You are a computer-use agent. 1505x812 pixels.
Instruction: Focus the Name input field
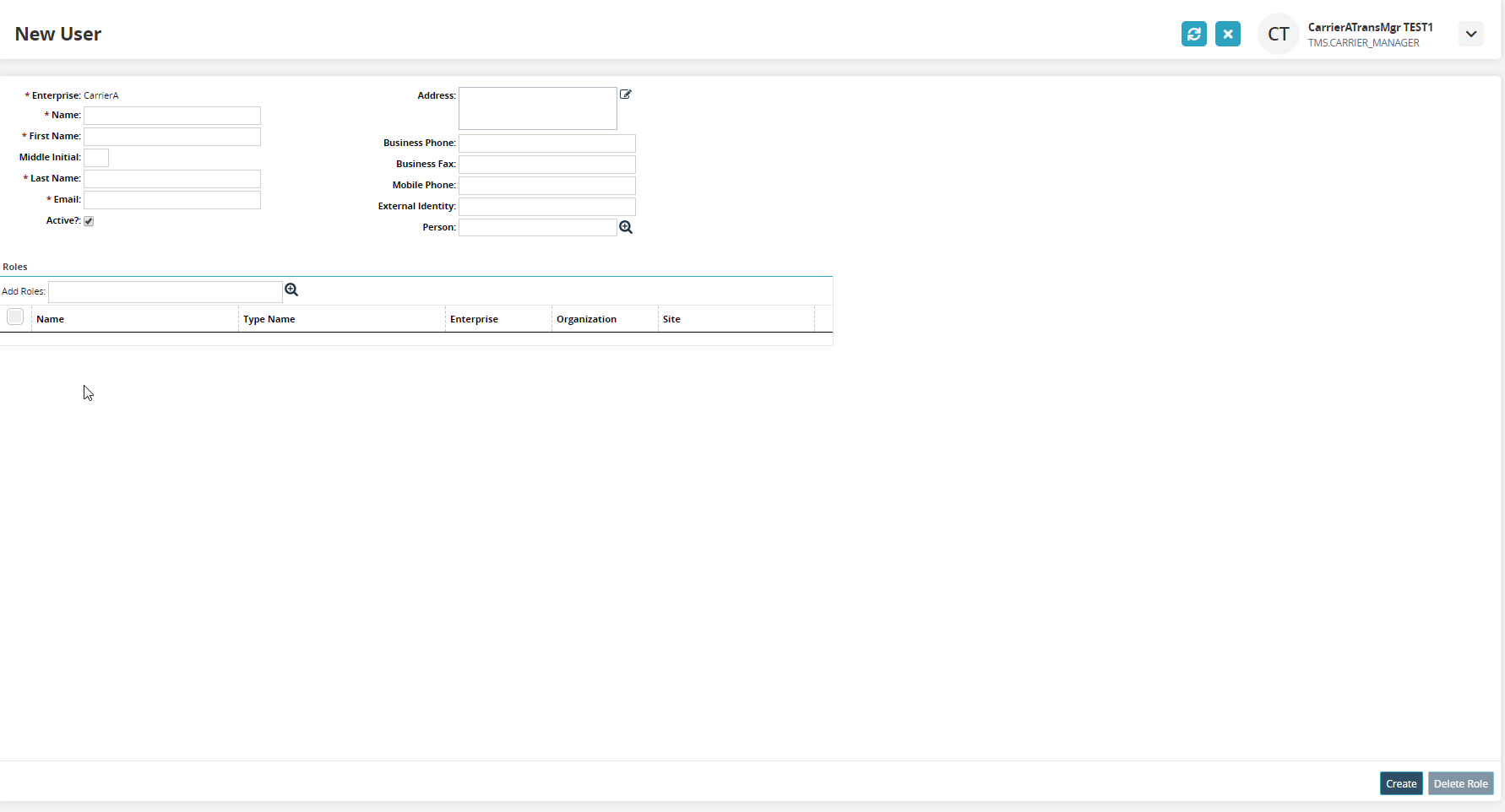[172, 116]
